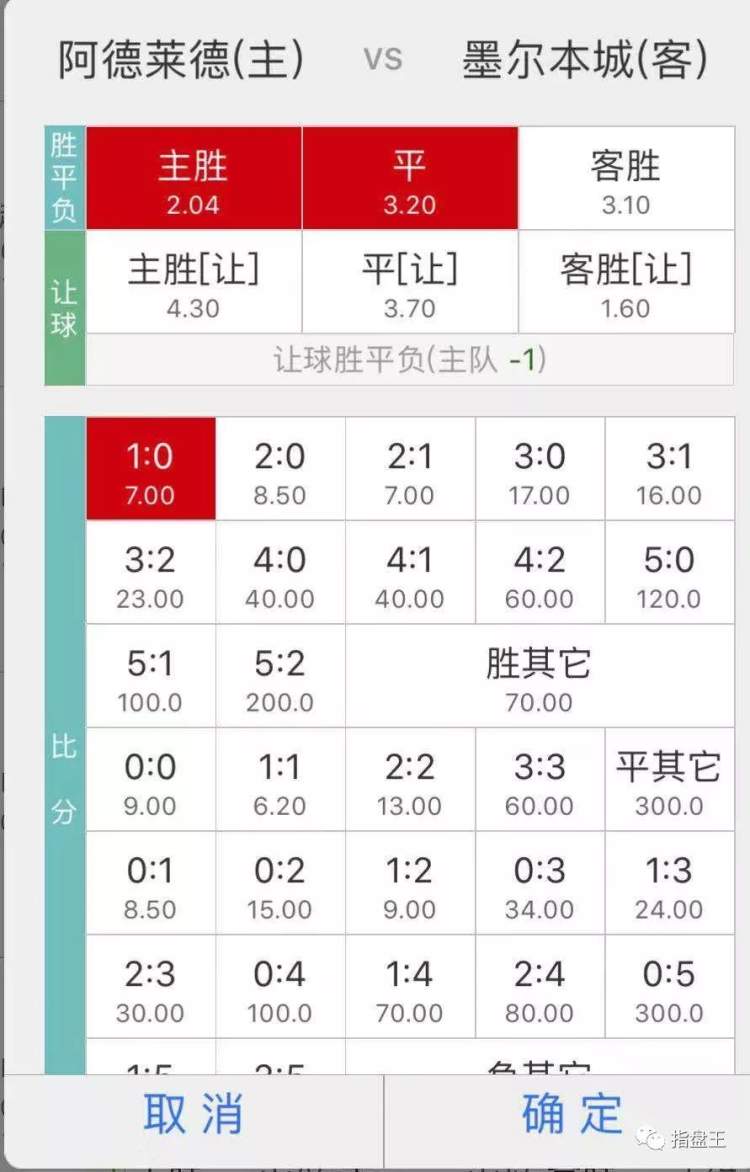Select the 2:4 score at 80.00

pos(539,986)
